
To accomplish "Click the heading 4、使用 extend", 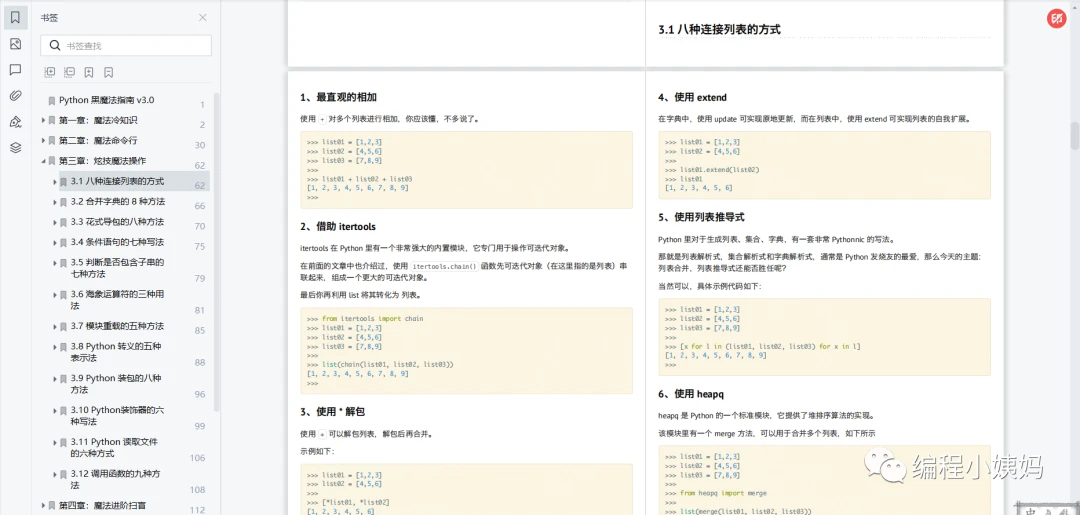I will tap(692, 97).
